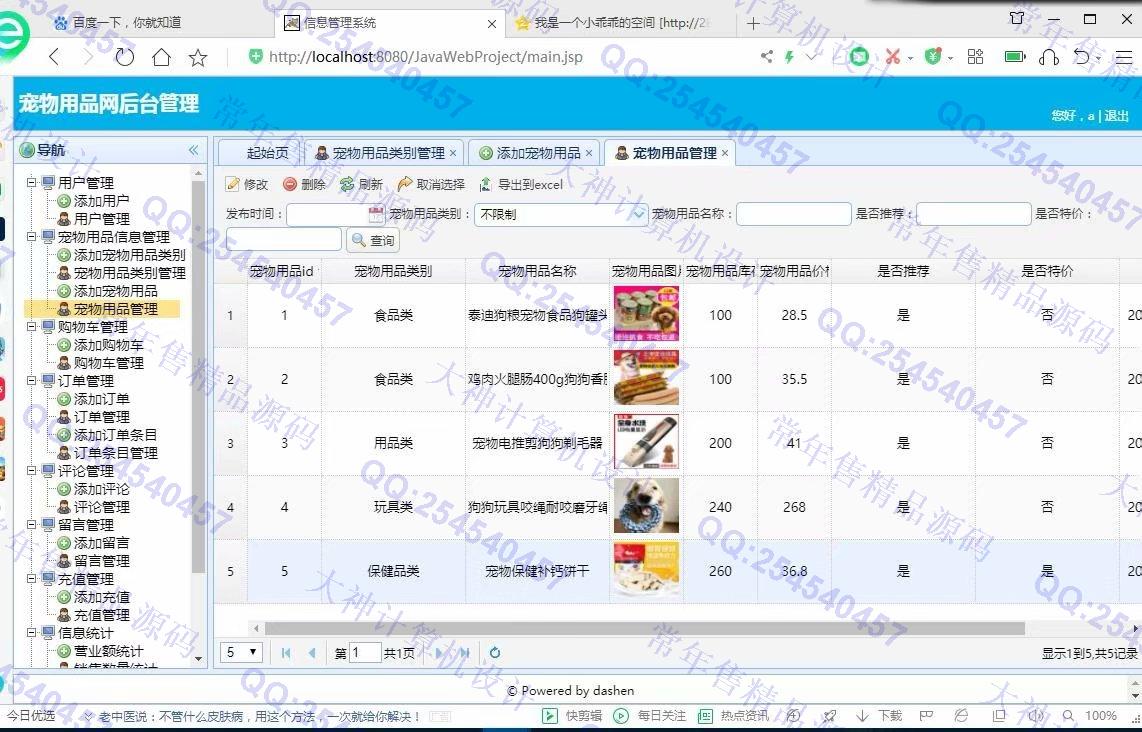Collapse the 购物车管理 tree node
This screenshot has height=732, width=1142.
coord(32,327)
